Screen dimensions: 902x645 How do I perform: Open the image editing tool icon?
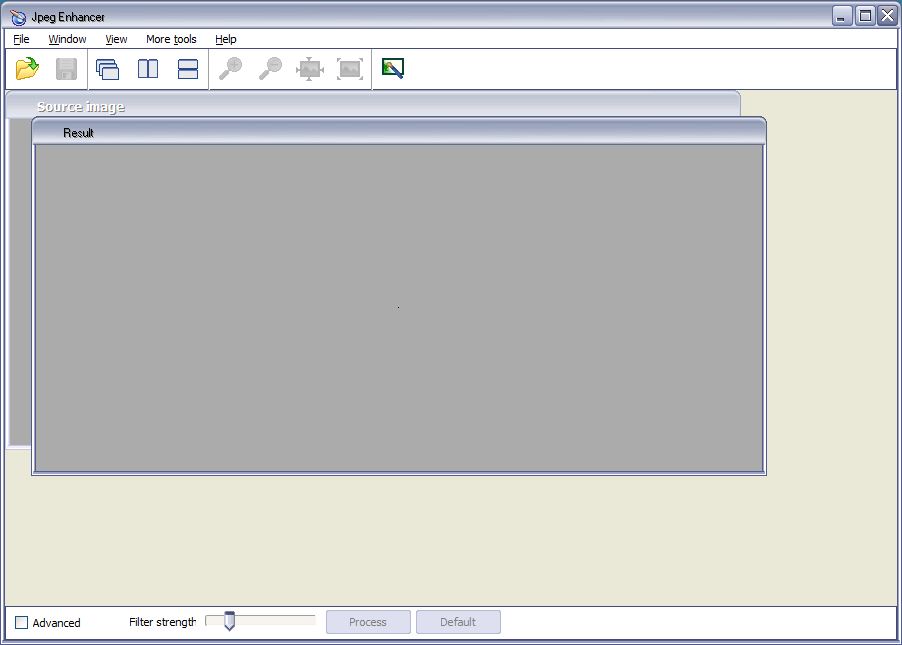pyautogui.click(x=393, y=68)
